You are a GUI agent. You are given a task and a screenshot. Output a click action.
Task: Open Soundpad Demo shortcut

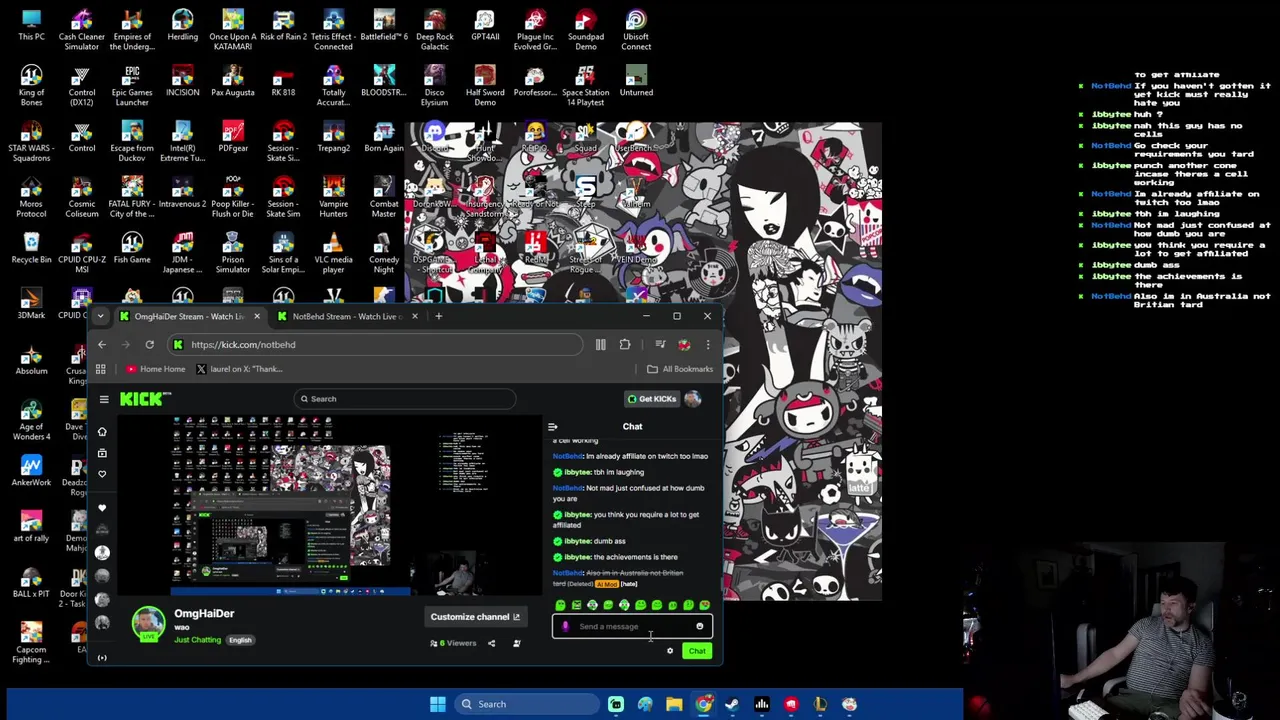[586, 31]
